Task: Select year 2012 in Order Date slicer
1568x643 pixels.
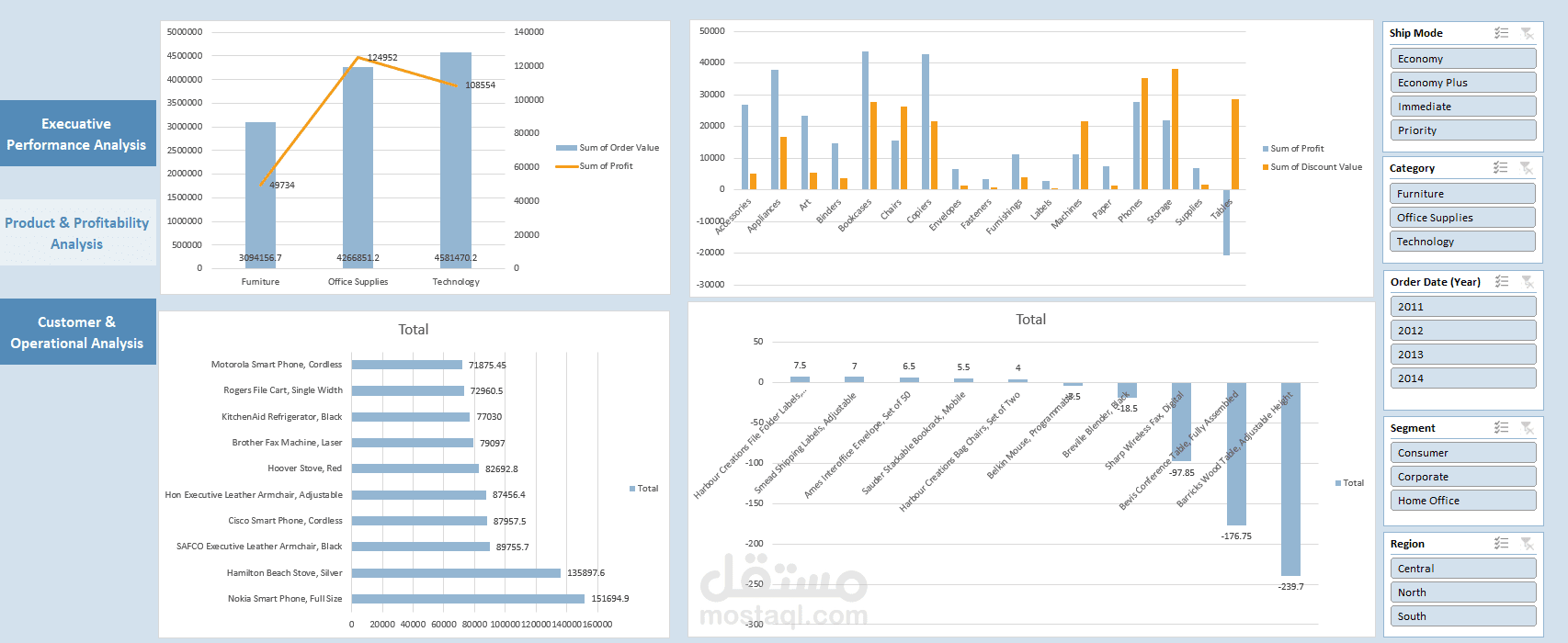Action: pyautogui.click(x=1463, y=331)
